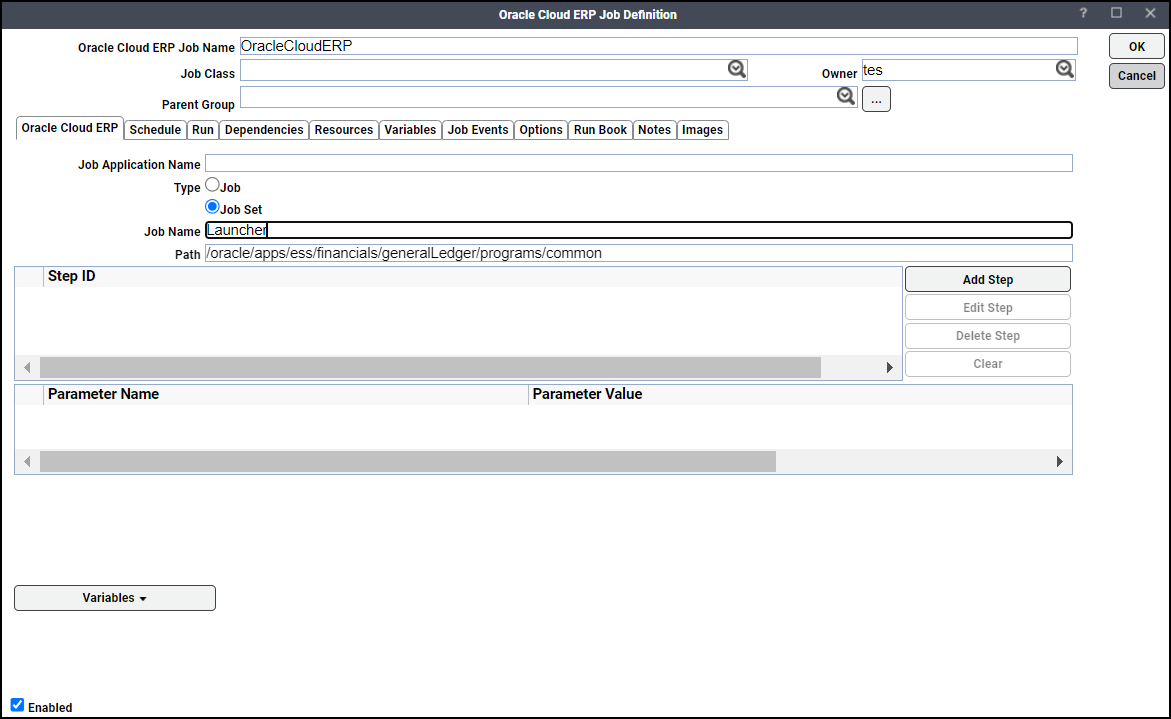The height and width of the screenshot is (719, 1171).
Task: Click the parameter table horizontal scrollbar thumb
Action: point(408,461)
